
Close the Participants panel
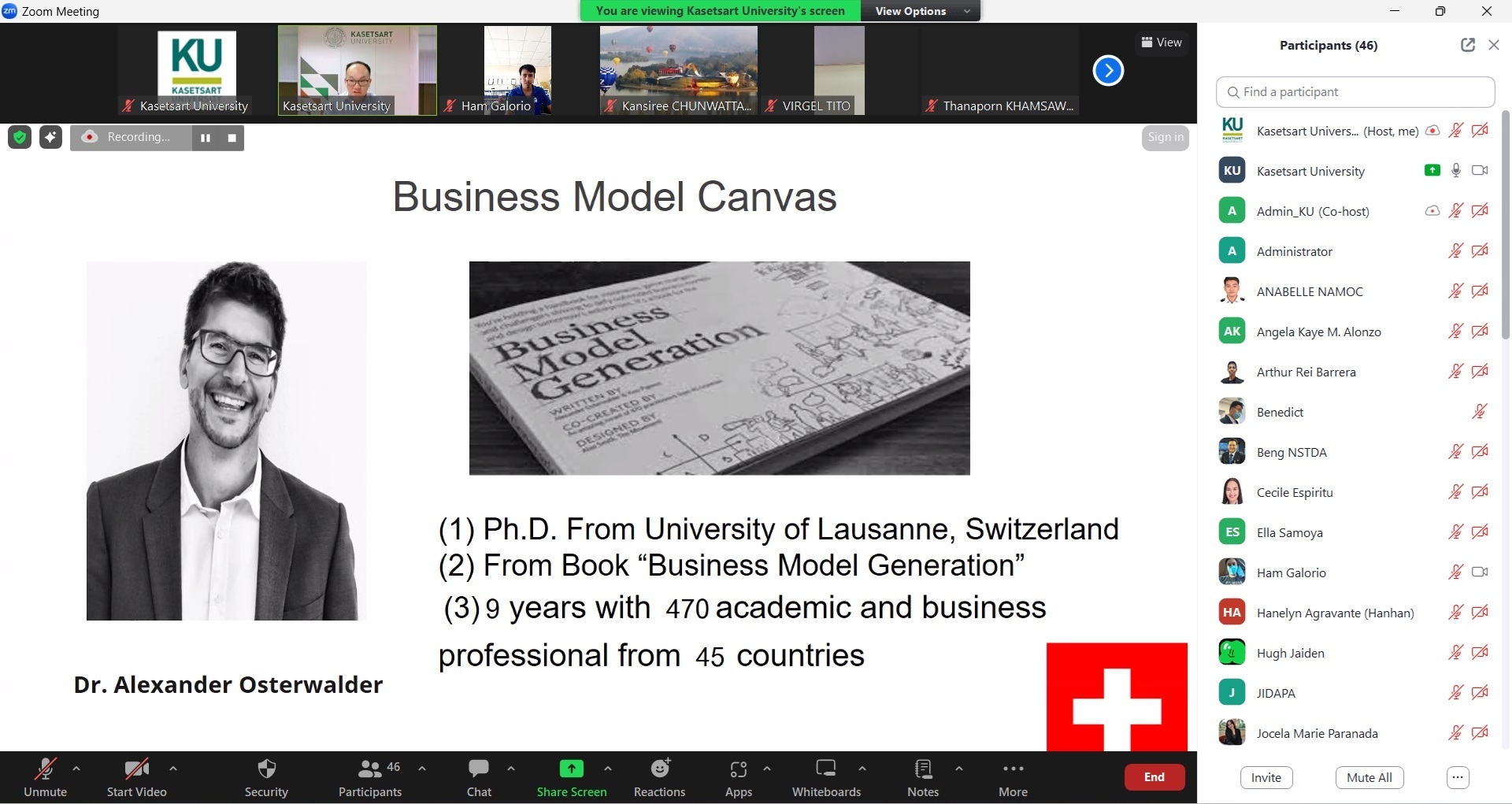click(1493, 45)
